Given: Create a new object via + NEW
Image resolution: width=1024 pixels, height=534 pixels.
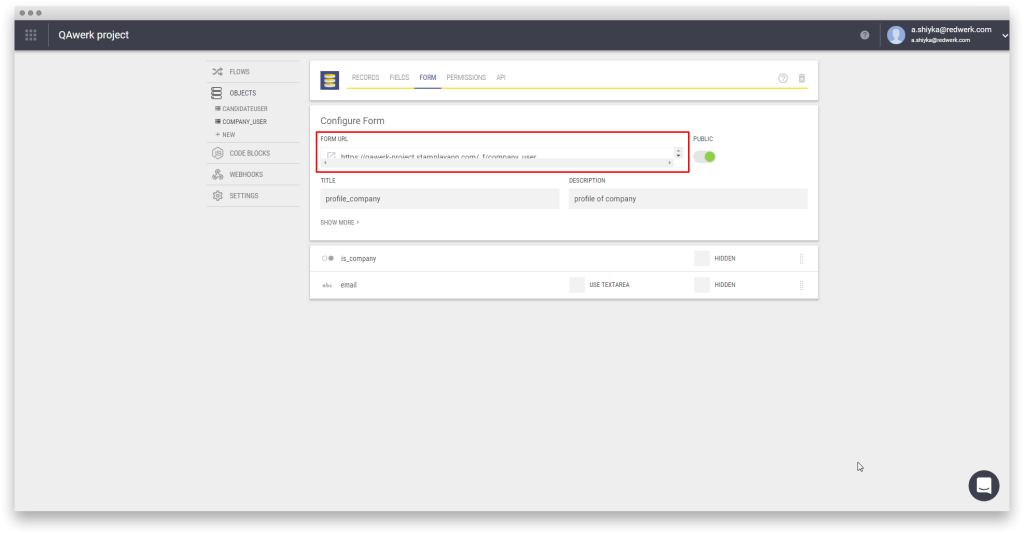Looking at the screenshot, I should tap(225, 135).
